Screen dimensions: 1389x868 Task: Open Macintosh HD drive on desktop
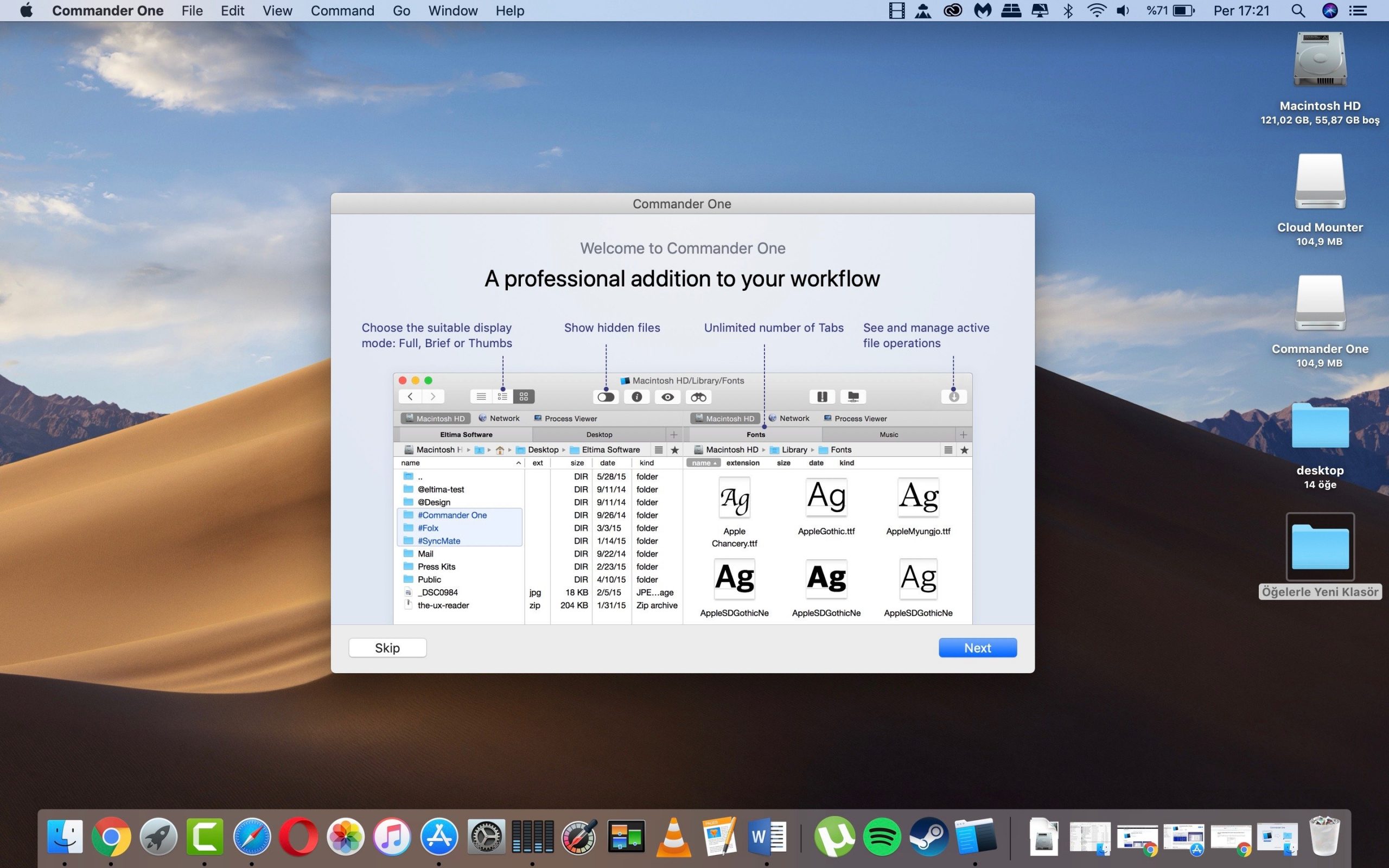[1320, 60]
